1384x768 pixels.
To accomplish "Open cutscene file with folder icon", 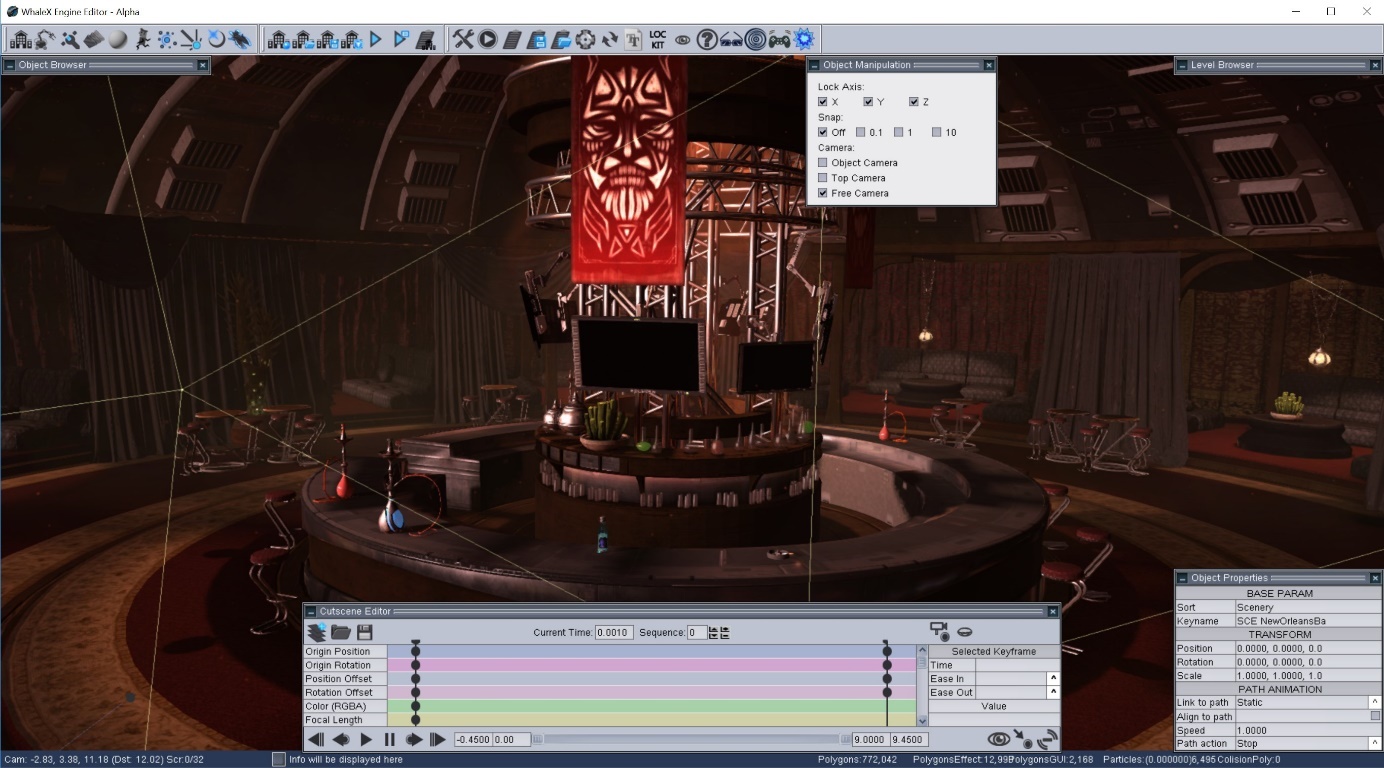I will 341,632.
